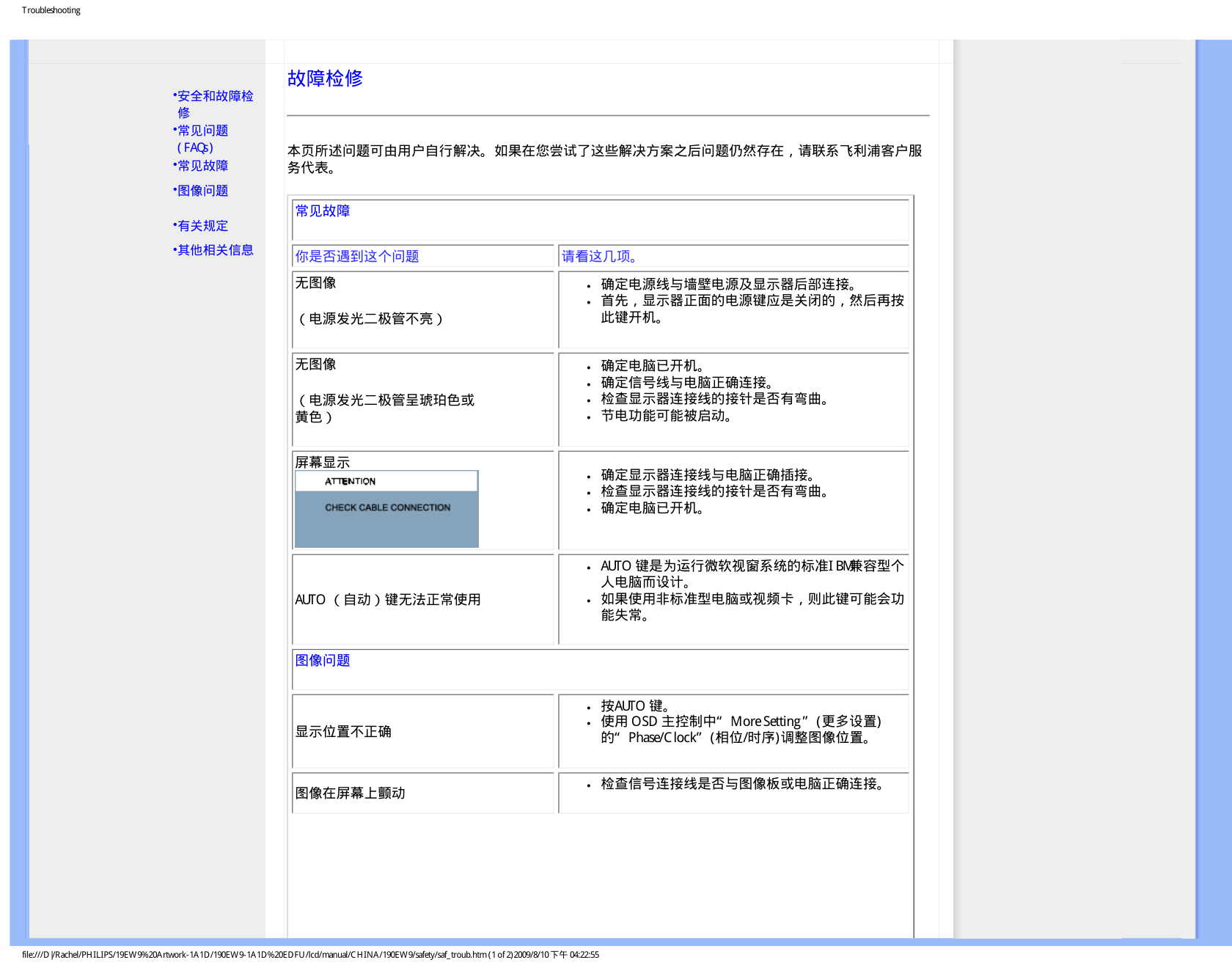Go to 常见故障 in the sidebar
Viewport: 1232px width, 968px height.
click(202, 166)
